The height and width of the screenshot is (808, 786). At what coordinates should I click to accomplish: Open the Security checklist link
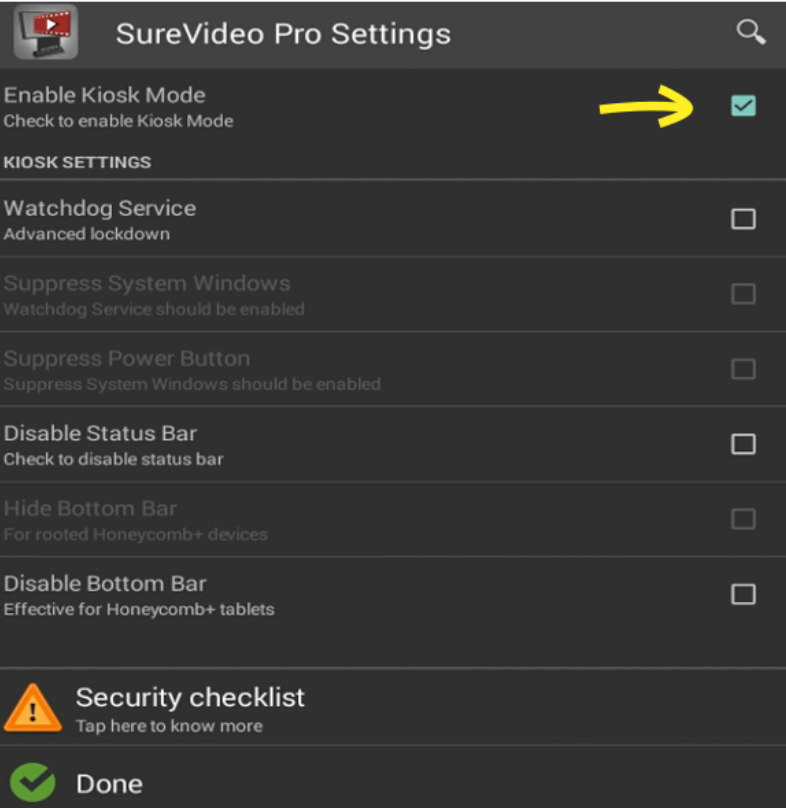(190, 698)
